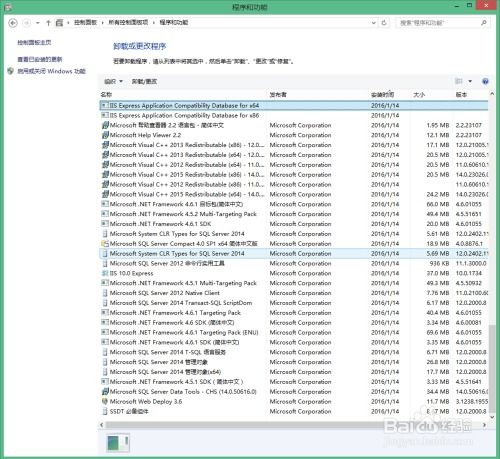The image size is (500, 459).
Task: Click icon of Visual C++ 2012 Redistributable (x64)
Action: click(105, 165)
